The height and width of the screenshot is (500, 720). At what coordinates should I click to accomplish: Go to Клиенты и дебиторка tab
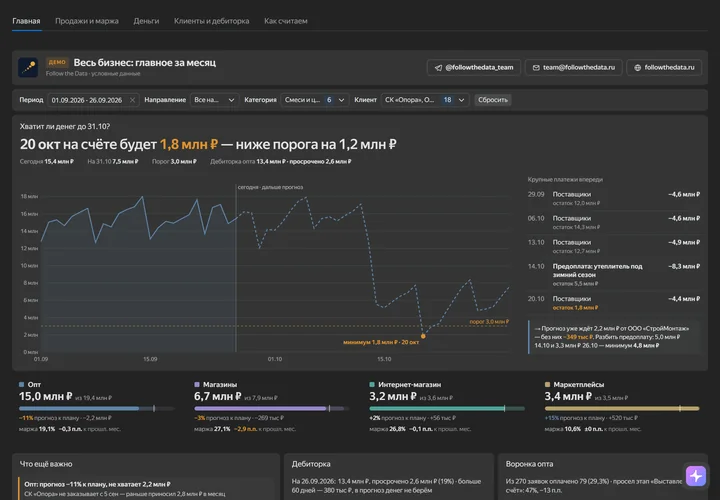(x=211, y=21)
